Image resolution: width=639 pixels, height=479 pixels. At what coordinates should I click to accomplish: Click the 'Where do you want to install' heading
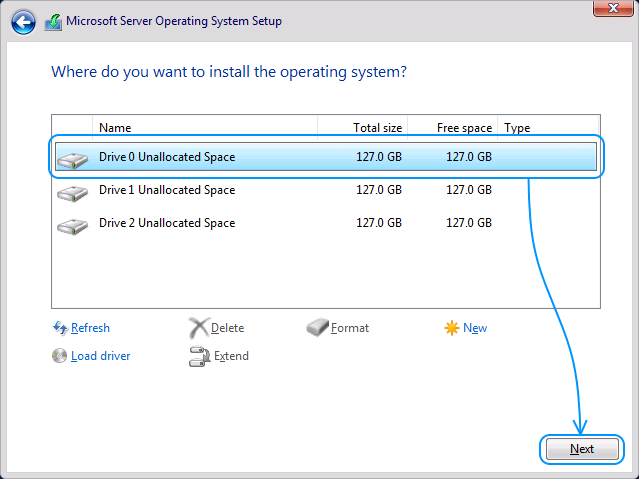[229, 72]
